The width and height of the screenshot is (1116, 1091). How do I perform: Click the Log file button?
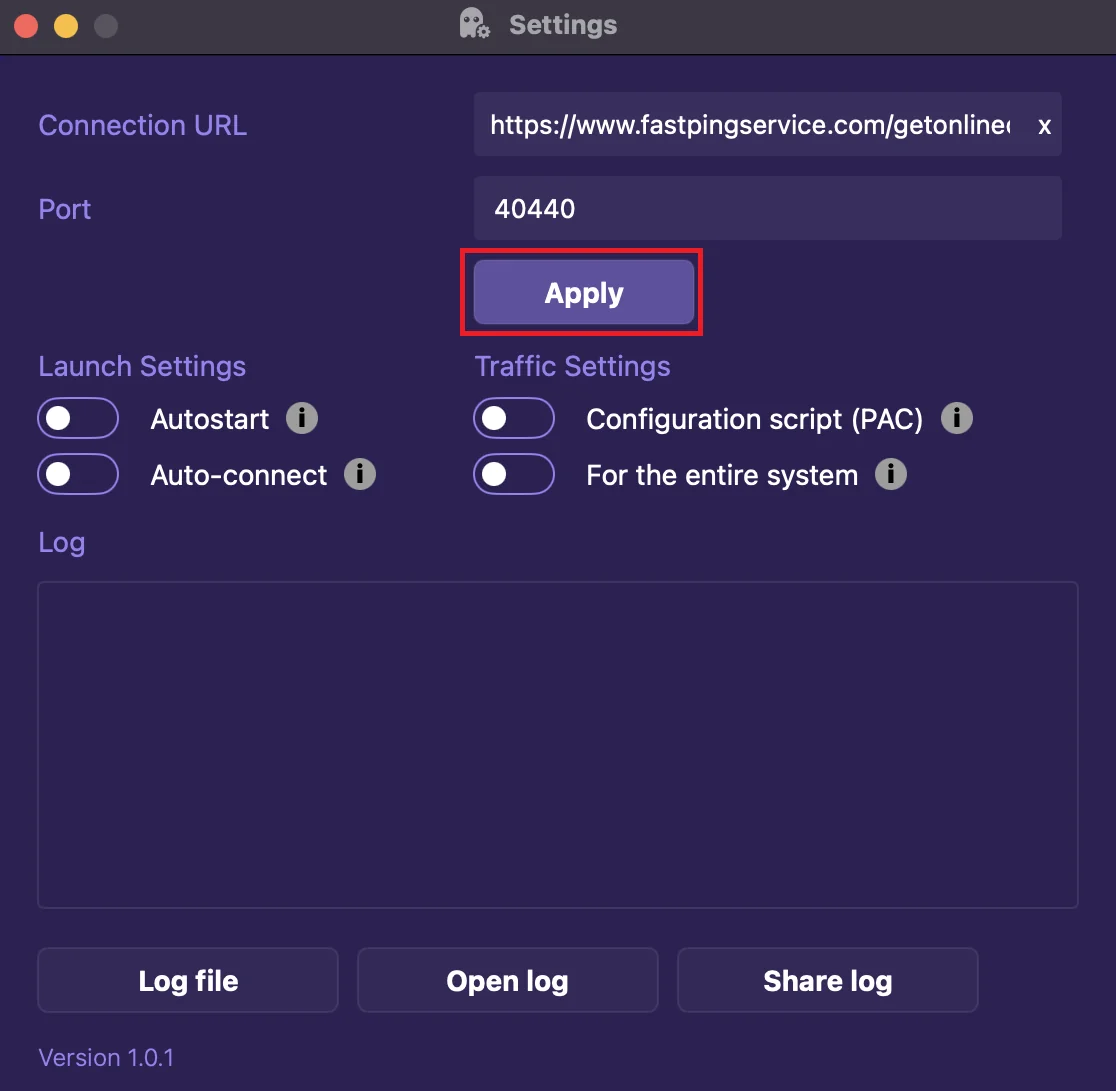188,980
